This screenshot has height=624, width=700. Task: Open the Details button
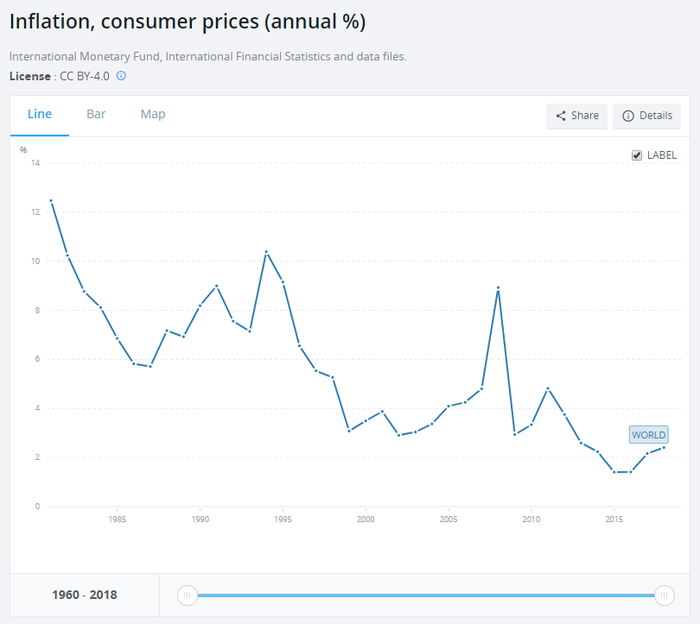(647, 116)
